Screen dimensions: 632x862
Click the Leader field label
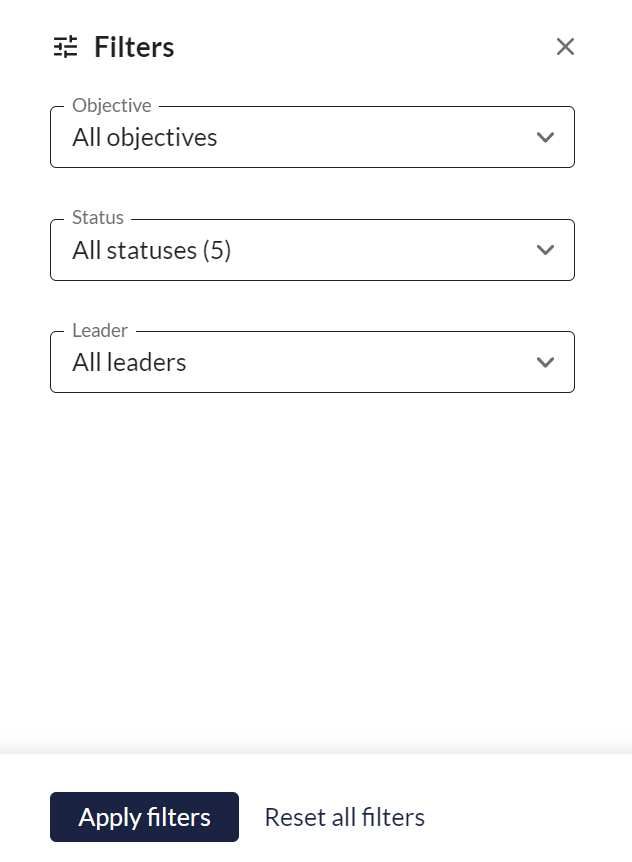100,330
